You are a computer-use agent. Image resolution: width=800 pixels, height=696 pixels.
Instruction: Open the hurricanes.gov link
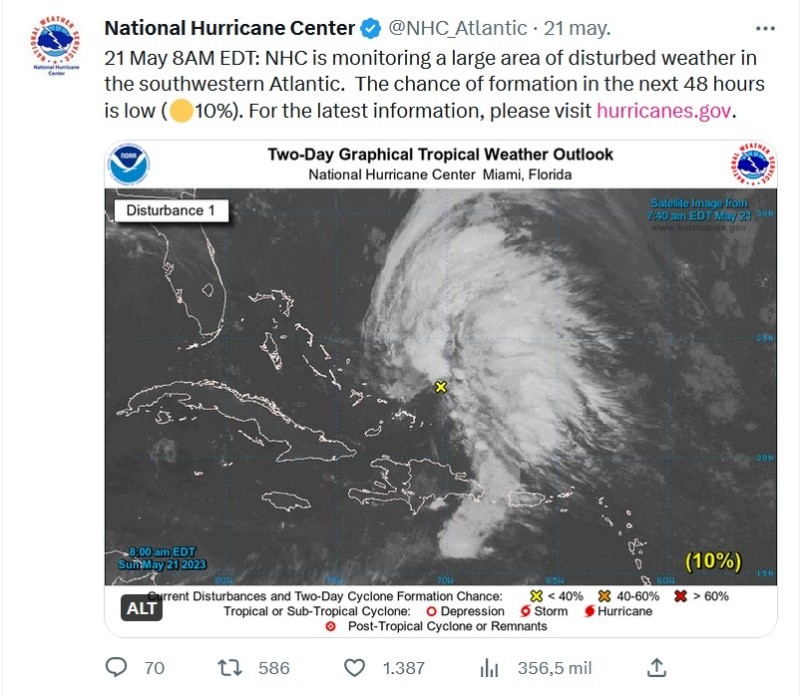(665, 111)
